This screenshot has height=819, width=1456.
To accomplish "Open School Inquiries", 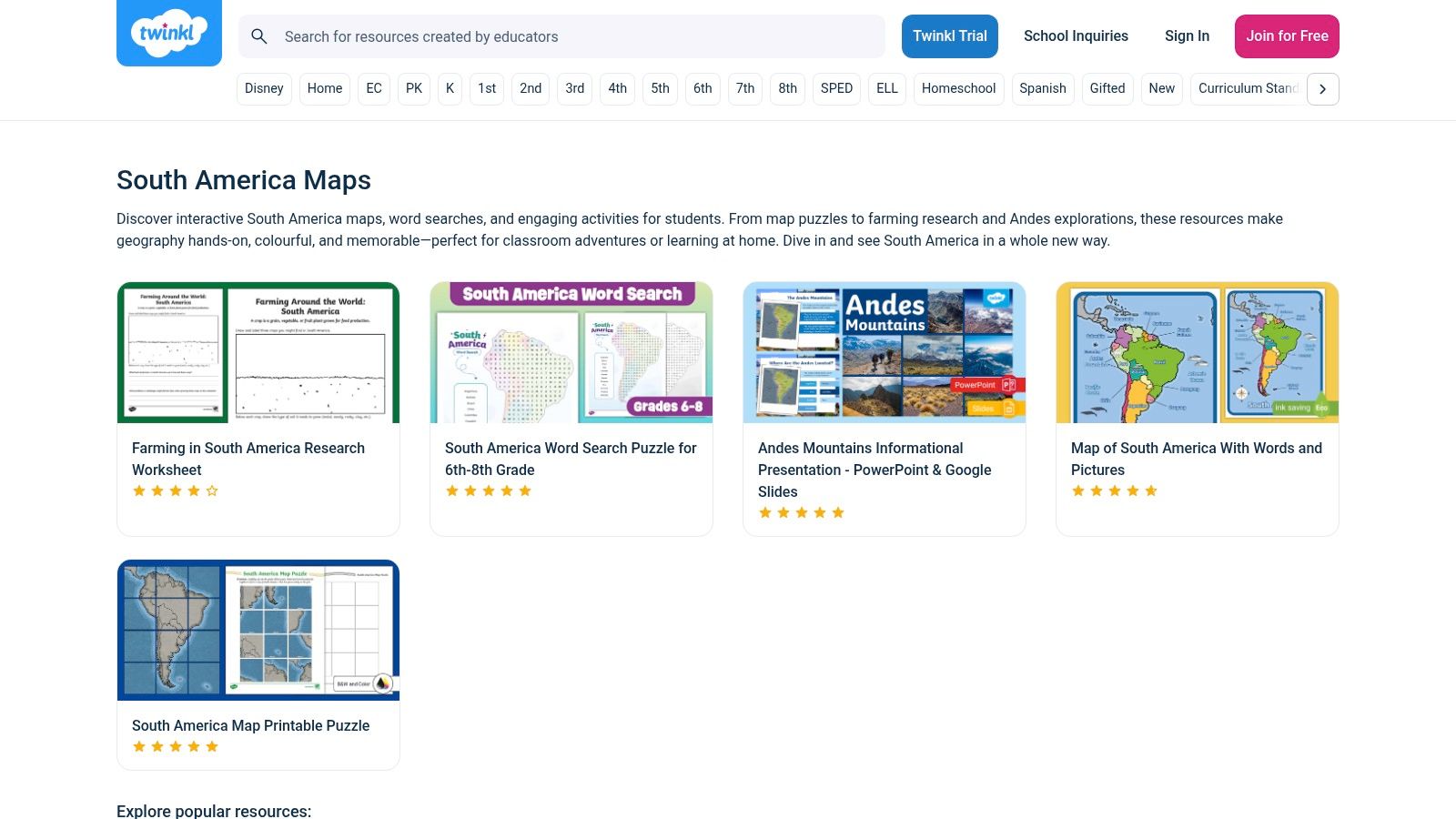I will pos(1076,36).
